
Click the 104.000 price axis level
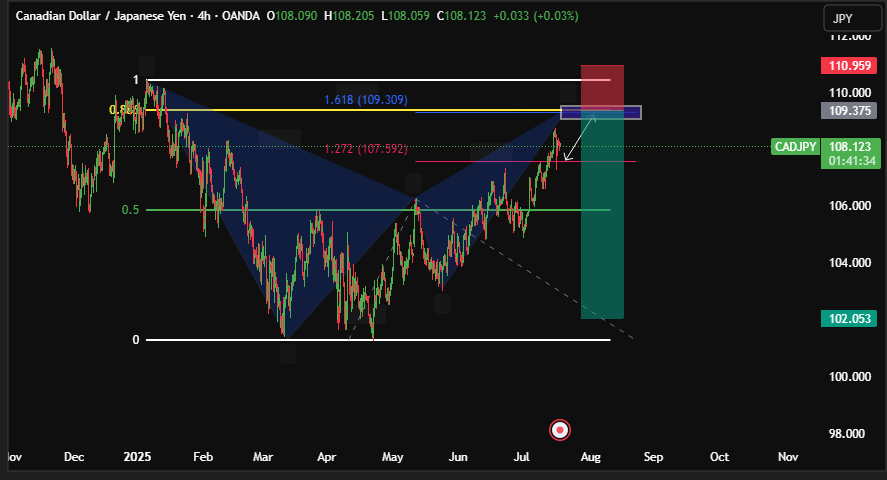click(848, 262)
